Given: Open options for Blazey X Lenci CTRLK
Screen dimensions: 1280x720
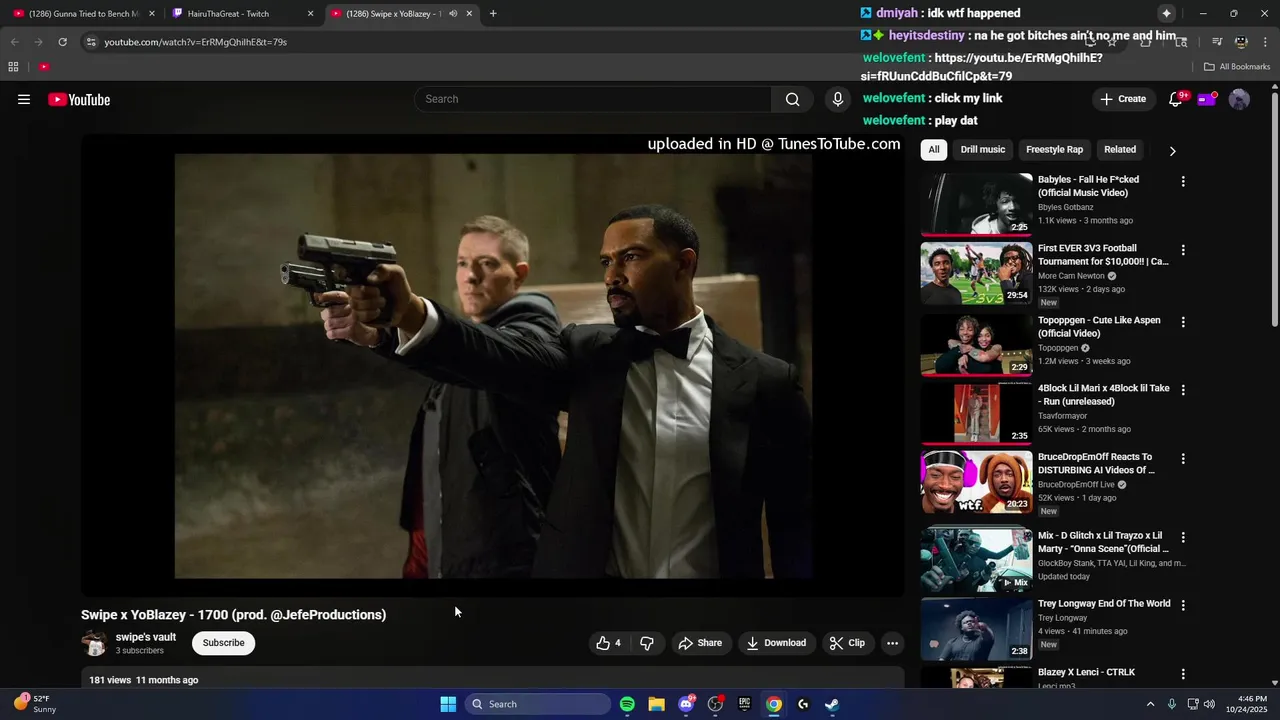Looking at the screenshot, I should tap(1183, 674).
